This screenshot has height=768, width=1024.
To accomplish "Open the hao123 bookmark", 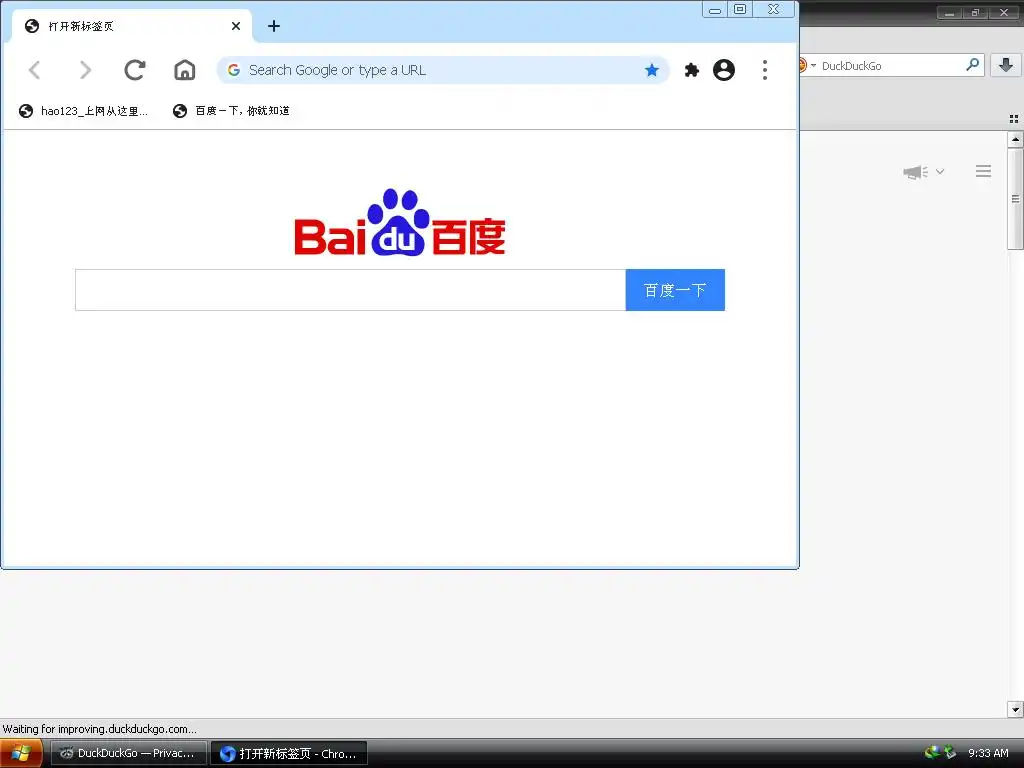I will pos(84,111).
